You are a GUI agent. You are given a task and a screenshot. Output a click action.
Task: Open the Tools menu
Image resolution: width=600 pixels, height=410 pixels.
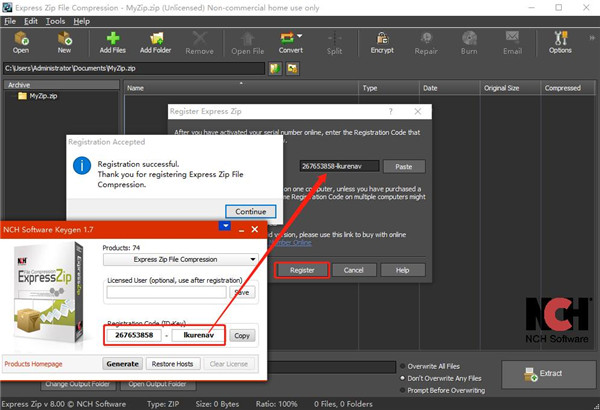[x=55, y=21]
